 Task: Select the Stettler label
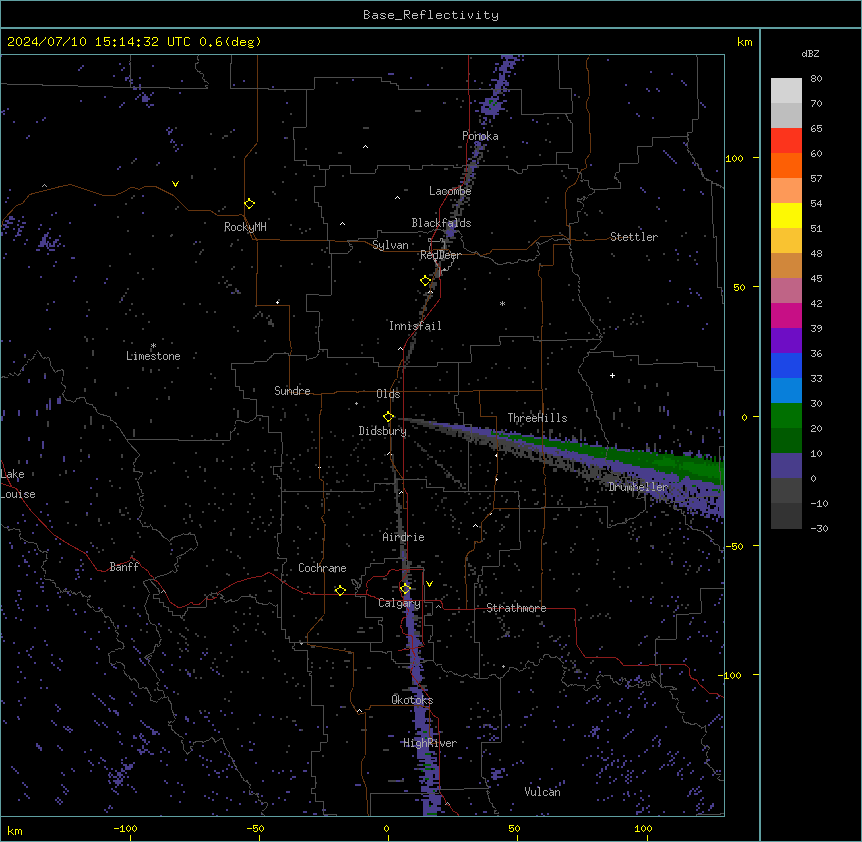click(634, 237)
